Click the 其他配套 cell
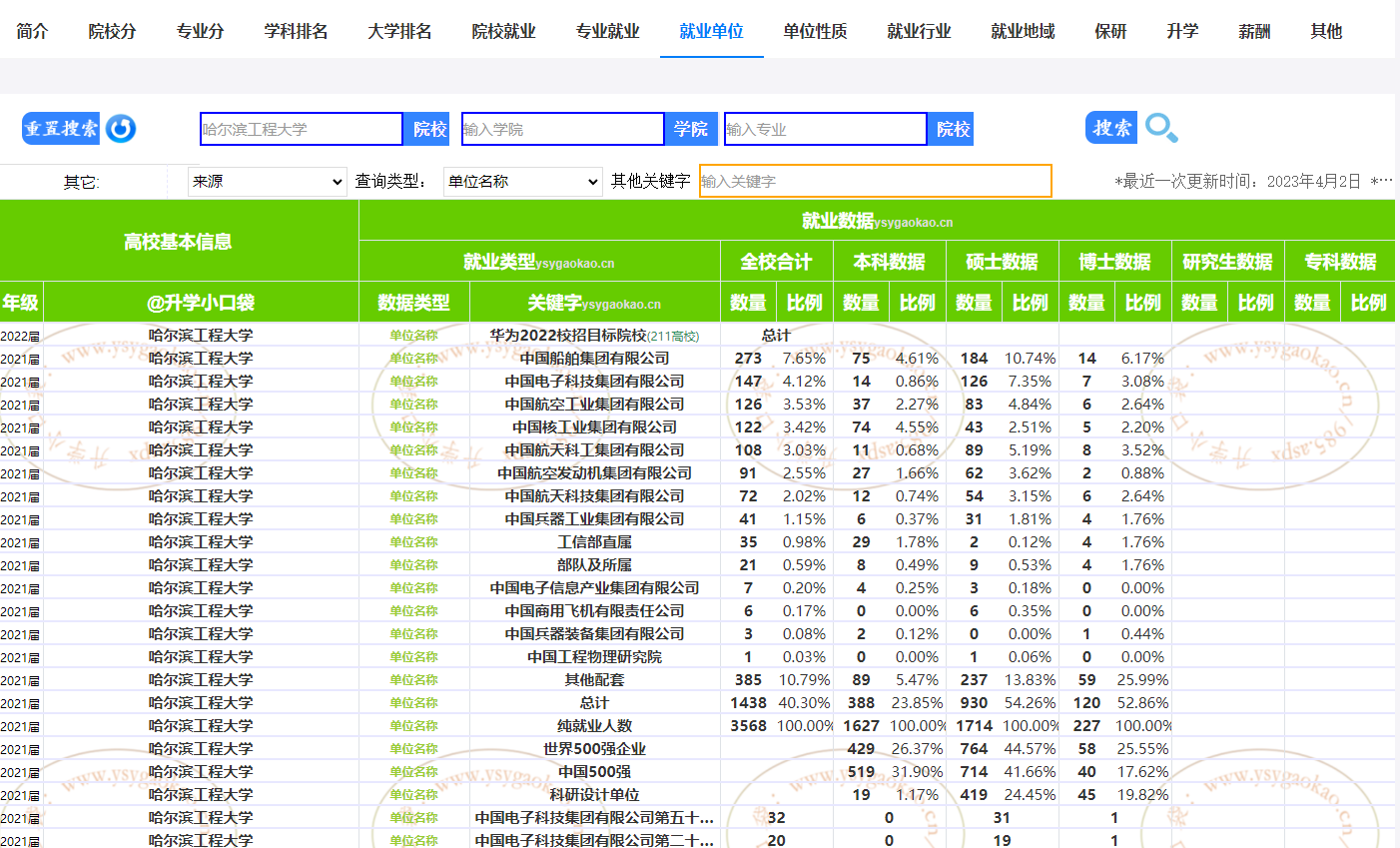Screen dimensions: 1400x848 pos(594,679)
